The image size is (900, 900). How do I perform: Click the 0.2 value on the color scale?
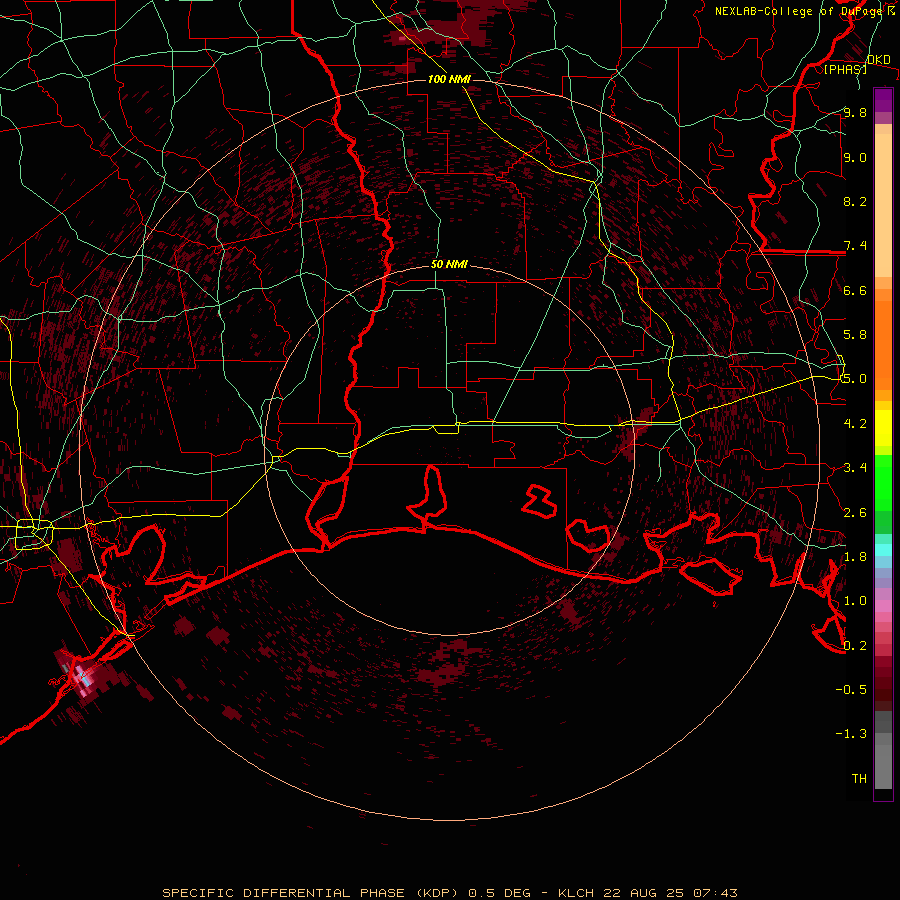pyautogui.click(x=855, y=646)
